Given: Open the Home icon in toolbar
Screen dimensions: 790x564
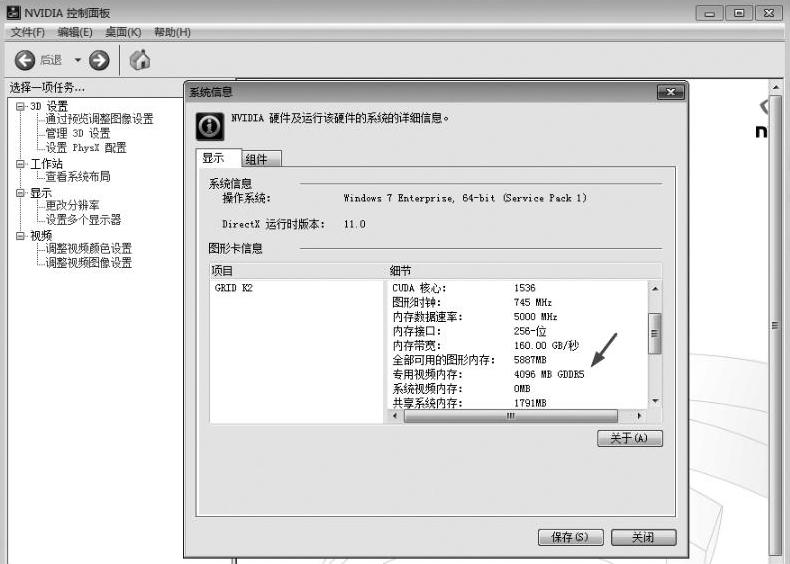Looking at the screenshot, I should coord(140,59).
